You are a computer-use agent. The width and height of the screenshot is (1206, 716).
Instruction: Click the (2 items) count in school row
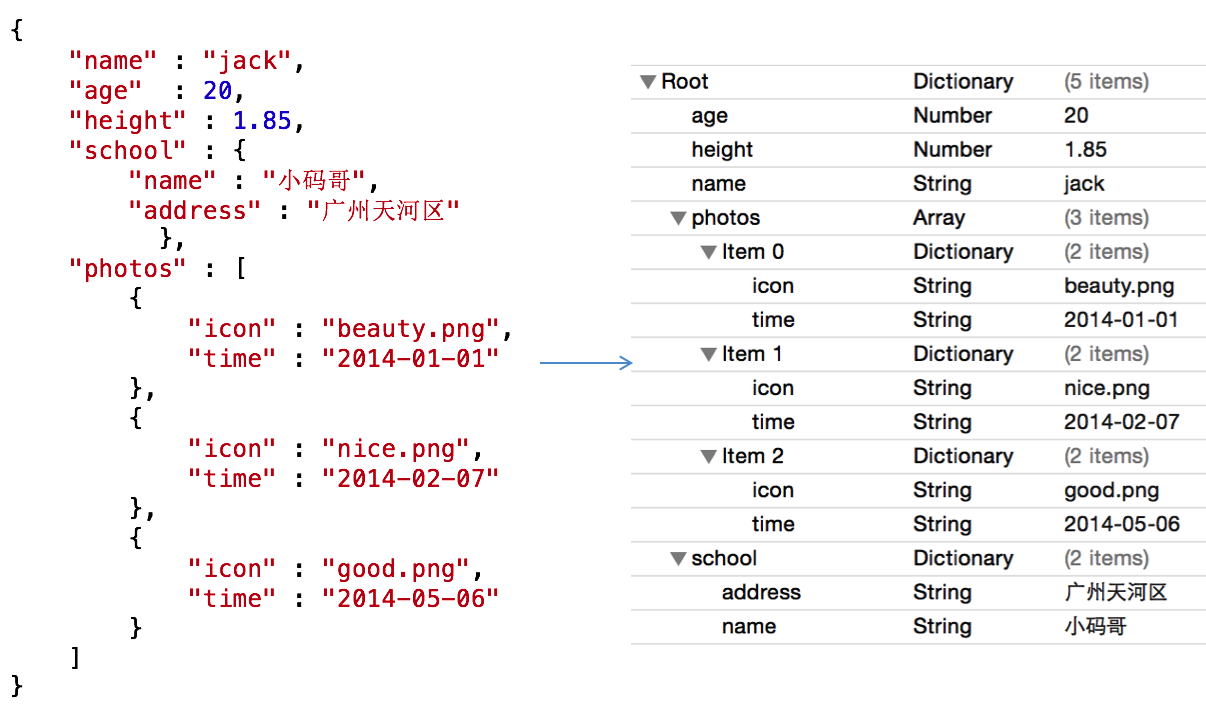click(1106, 558)
